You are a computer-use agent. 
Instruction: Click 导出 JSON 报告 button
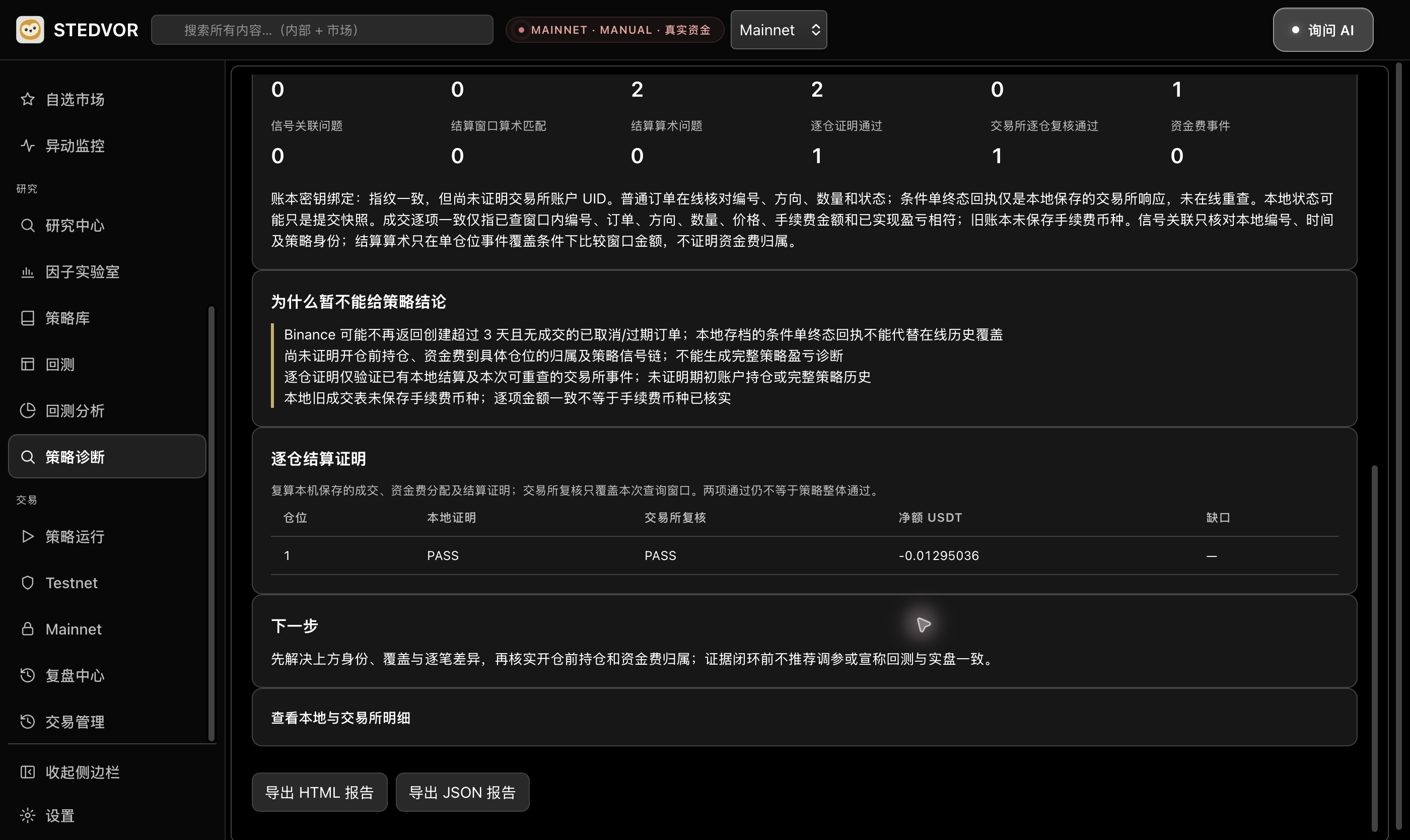462,793
